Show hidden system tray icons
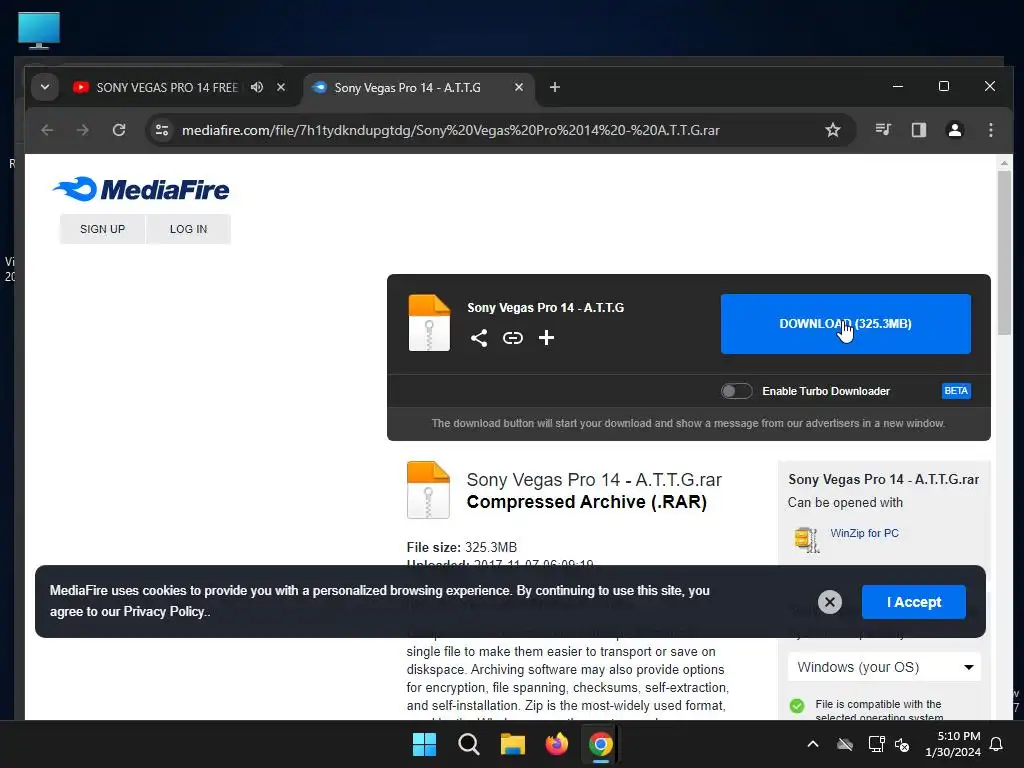The width and height of the screenshot is (1024, 768). (x=813, y=744)
